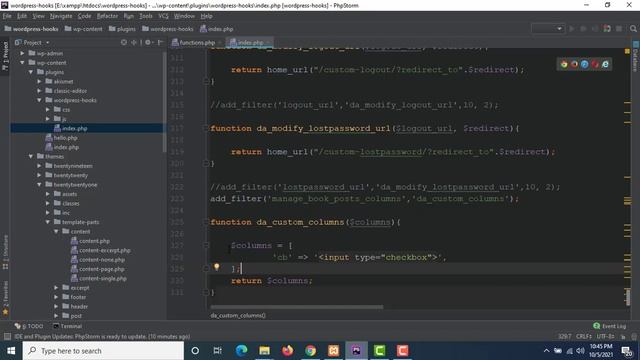
Task: Toggle the Favorites side tool window stripe
Action: 5,298
